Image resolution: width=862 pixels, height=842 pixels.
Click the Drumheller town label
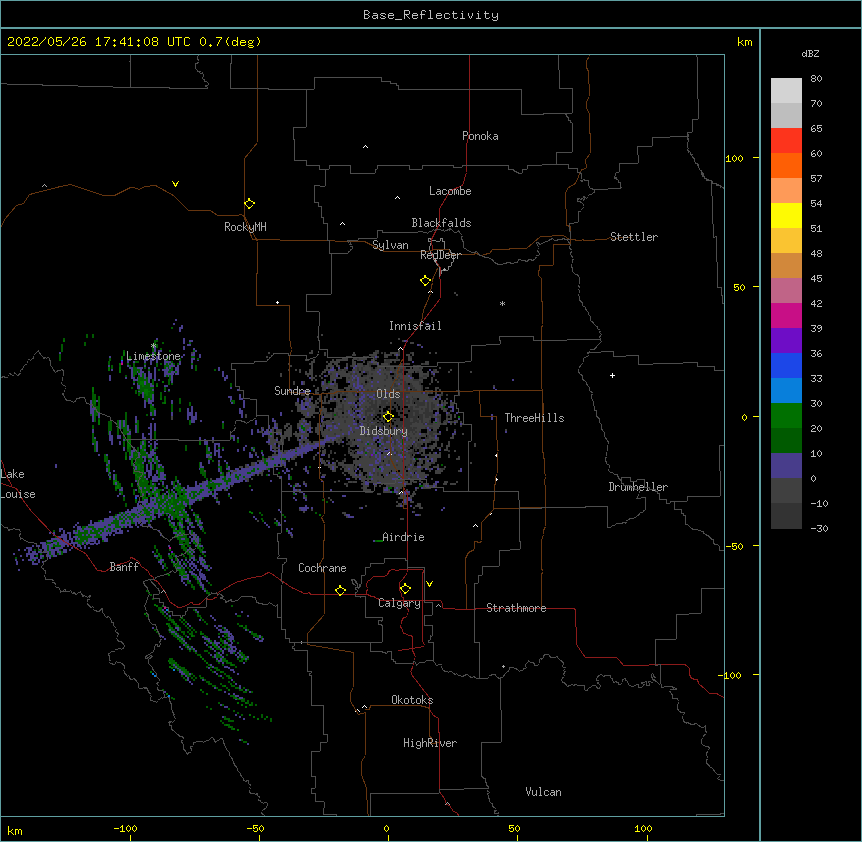[638, 487]
